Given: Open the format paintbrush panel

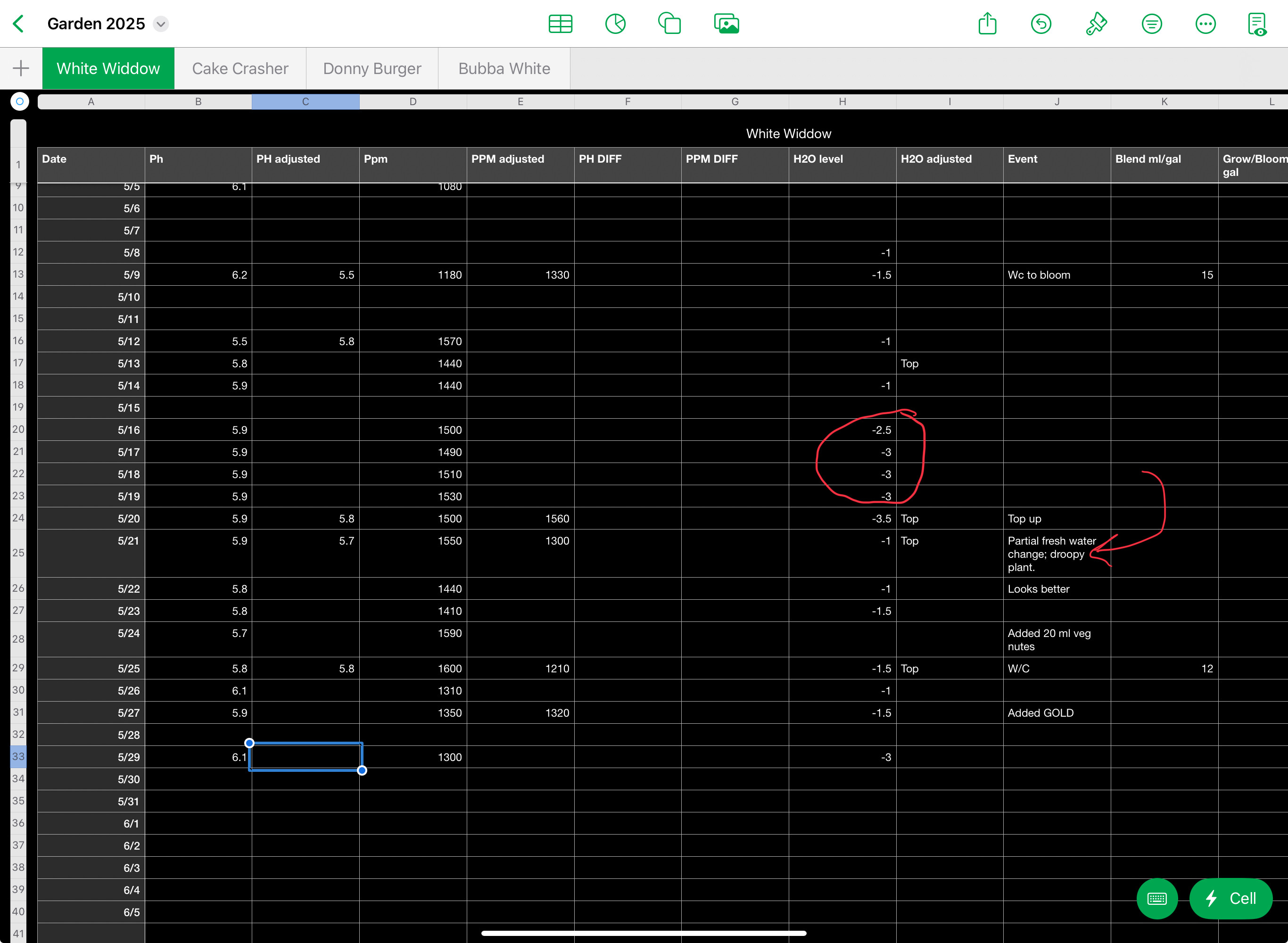Looking at the screenshot, I should (x=1096, y=24).
